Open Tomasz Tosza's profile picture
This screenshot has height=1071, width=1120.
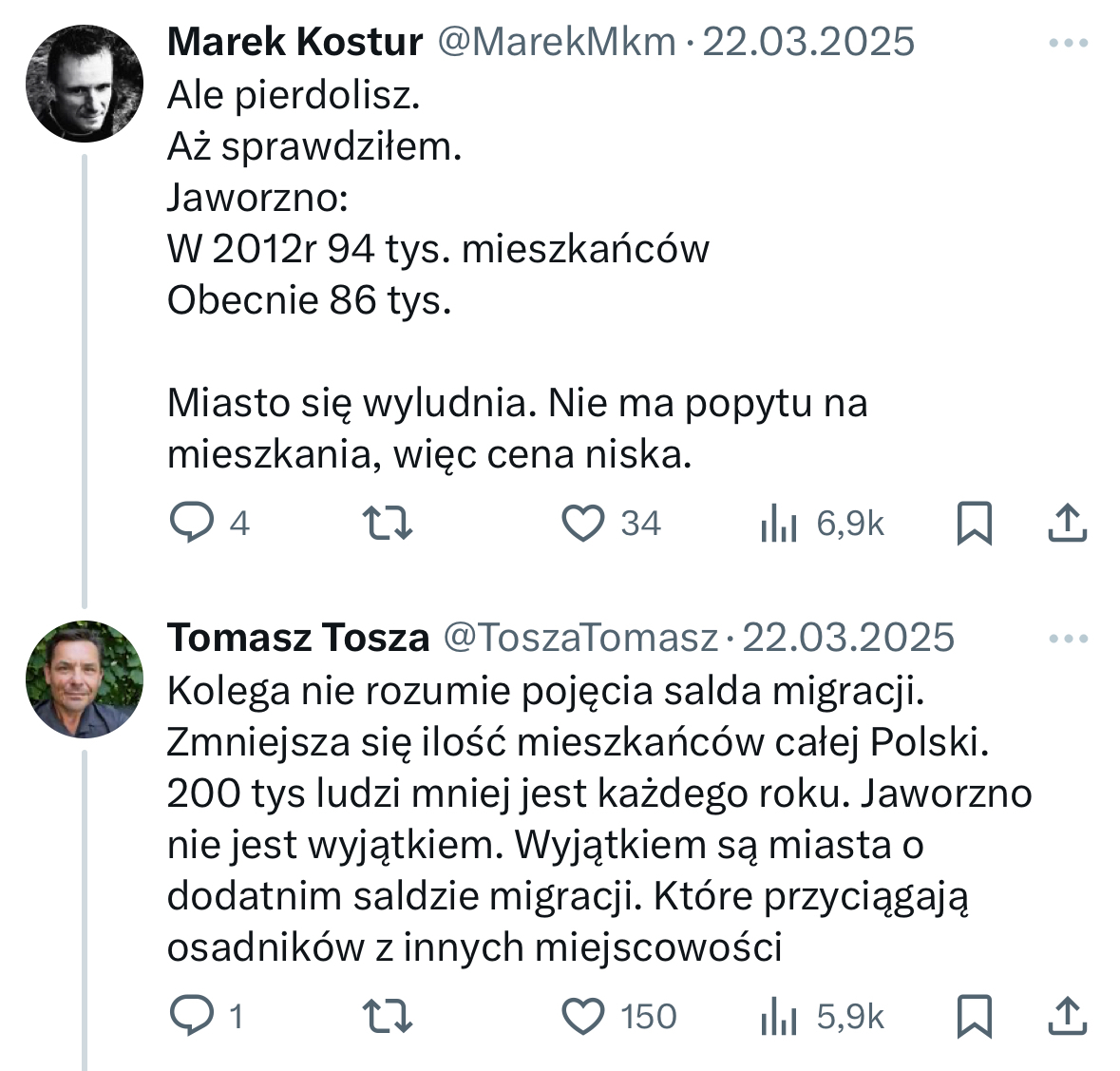85,679
